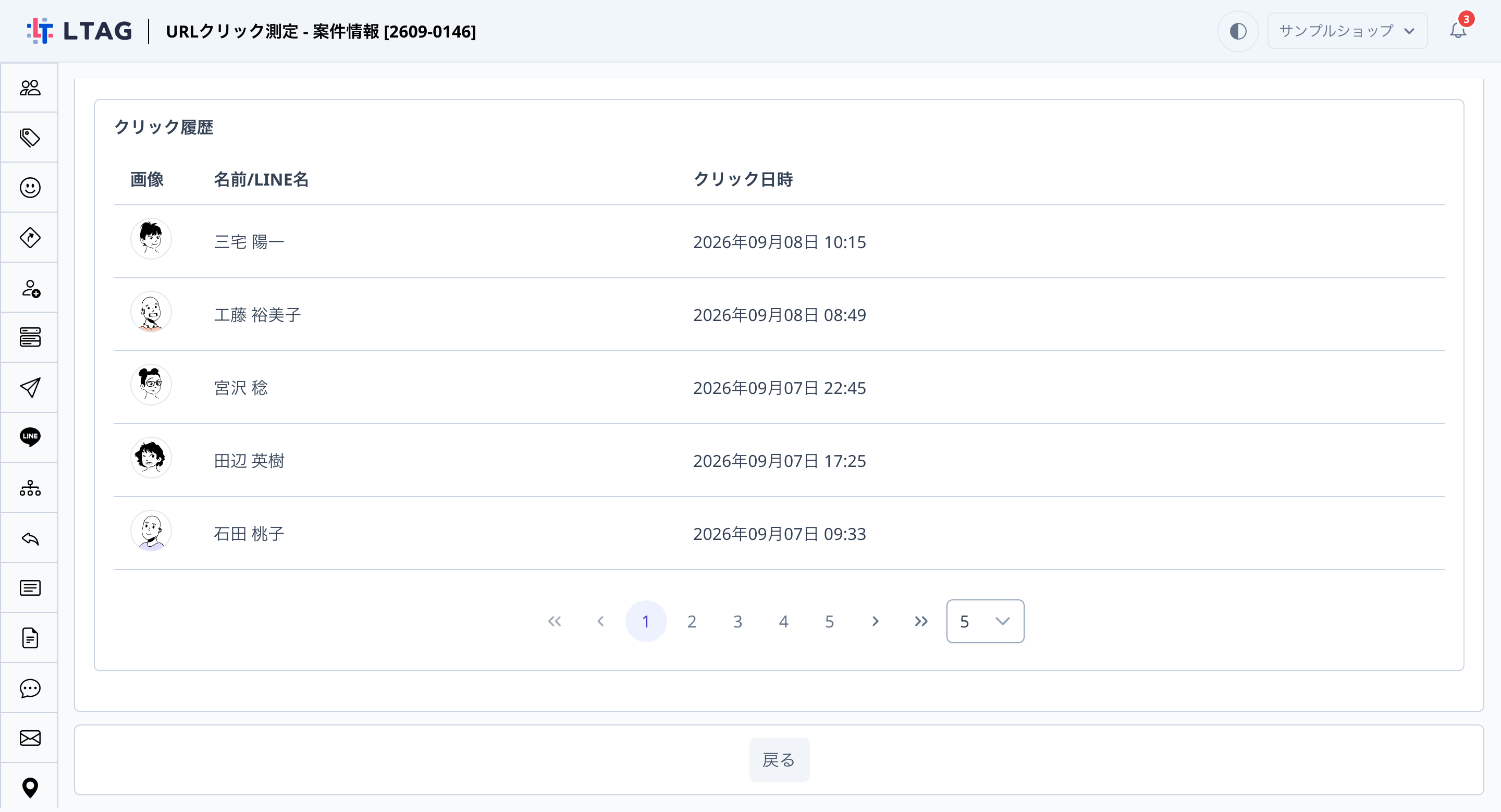Click the 戻る back button
Viewport: 1501px width, 812px height.
pyautogui.click(x=779, y=759)
